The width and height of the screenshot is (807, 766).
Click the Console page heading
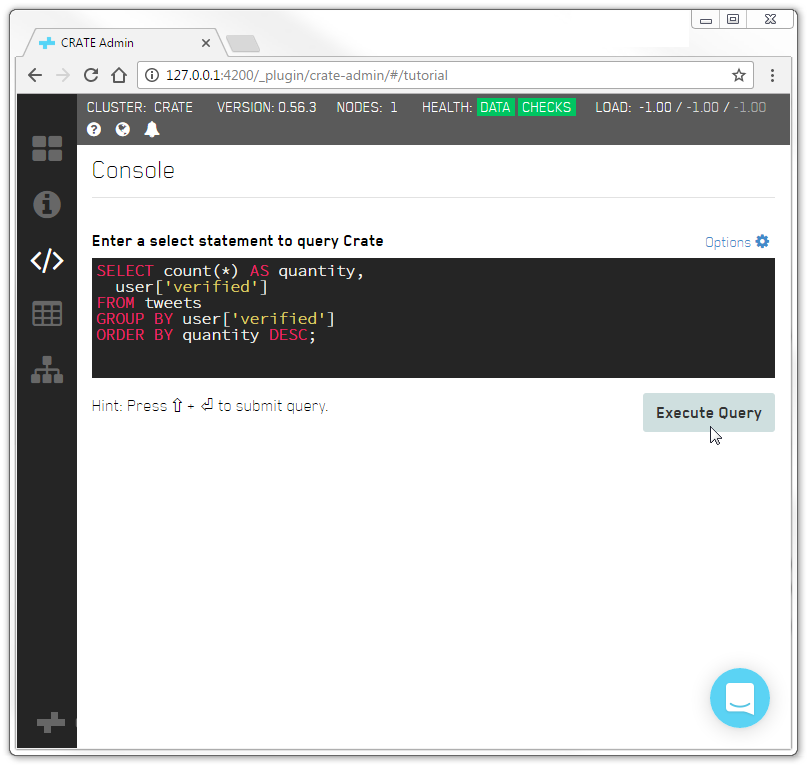133,170
